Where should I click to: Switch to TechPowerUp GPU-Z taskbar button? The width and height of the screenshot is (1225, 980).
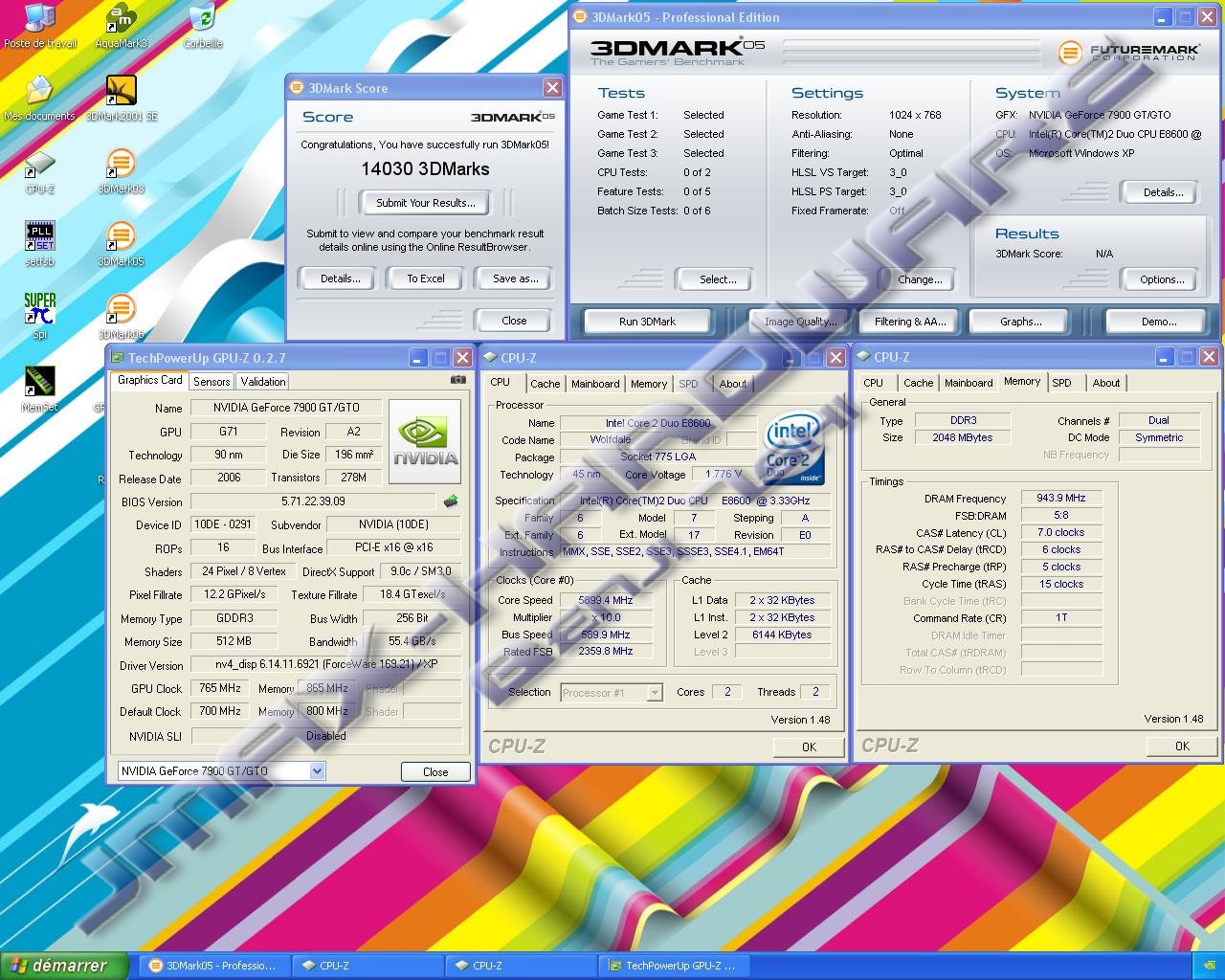point(674,966)
